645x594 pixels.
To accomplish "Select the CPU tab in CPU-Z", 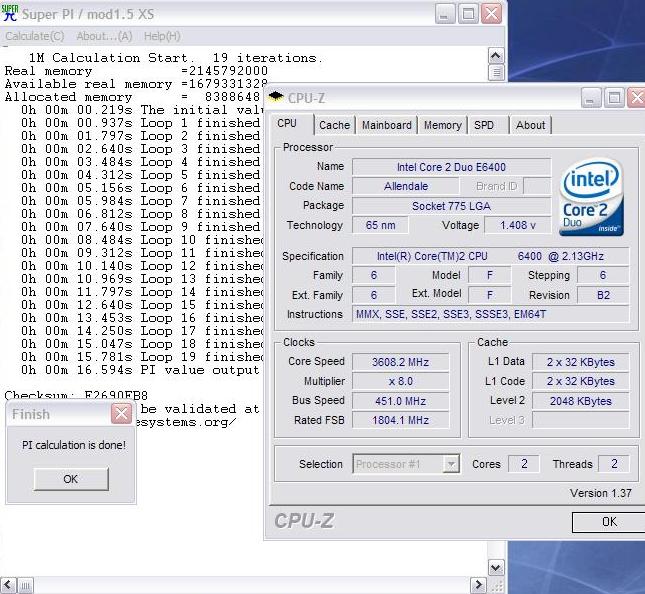I will pos(291,123).
